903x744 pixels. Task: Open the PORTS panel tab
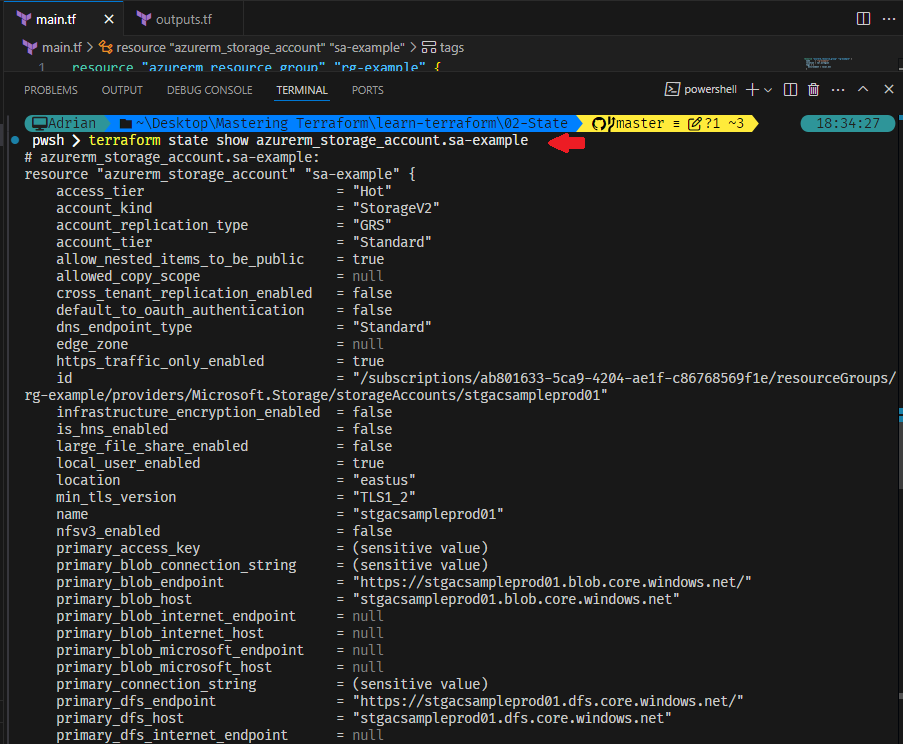click(367, 90)
